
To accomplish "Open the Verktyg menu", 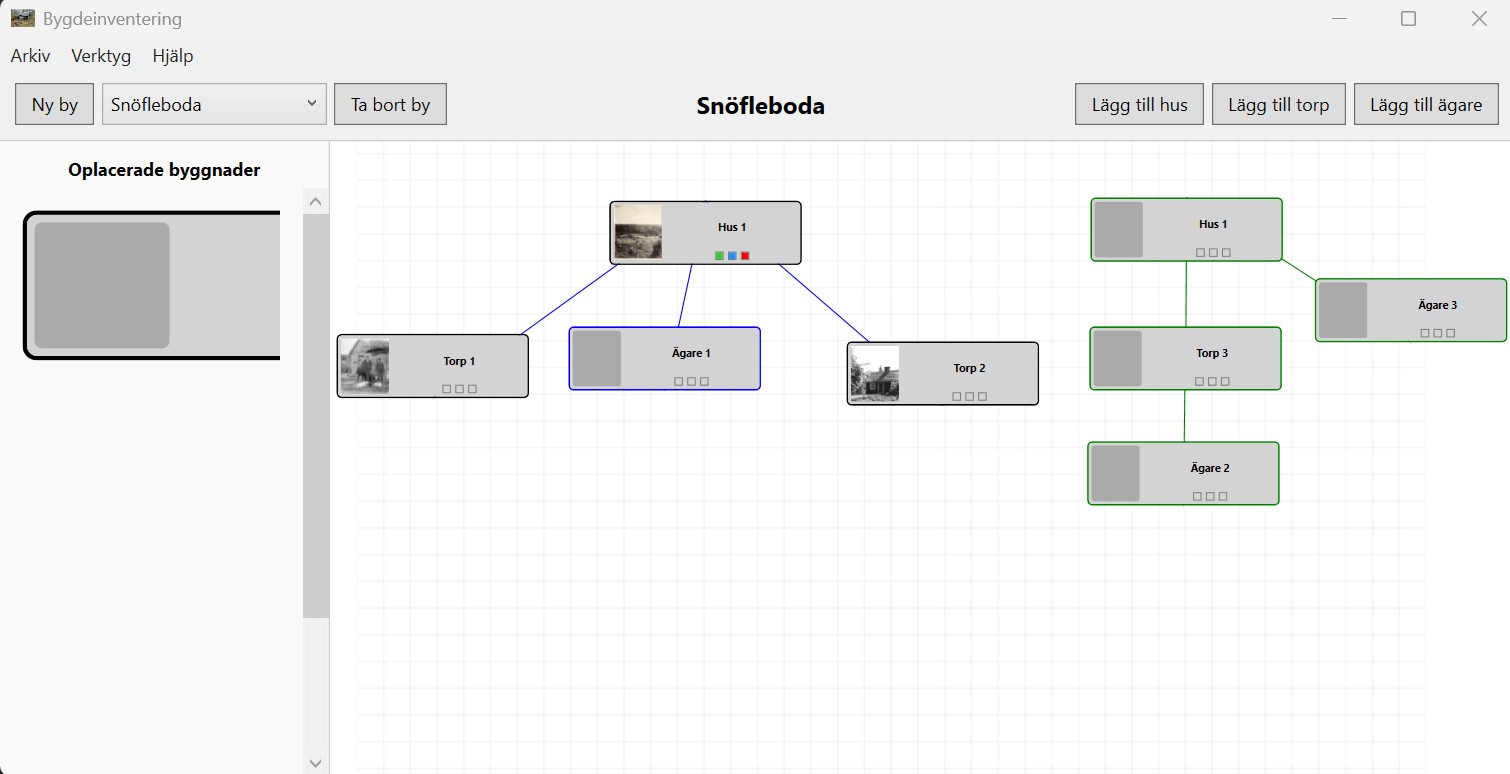I will click(101, 56).
